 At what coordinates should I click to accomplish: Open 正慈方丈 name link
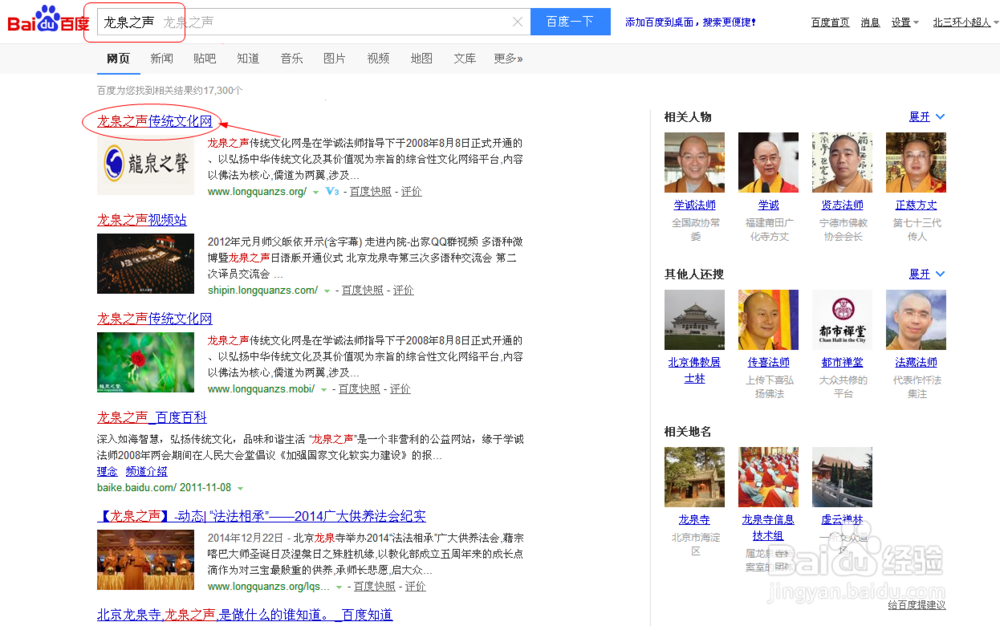point(916,205)
